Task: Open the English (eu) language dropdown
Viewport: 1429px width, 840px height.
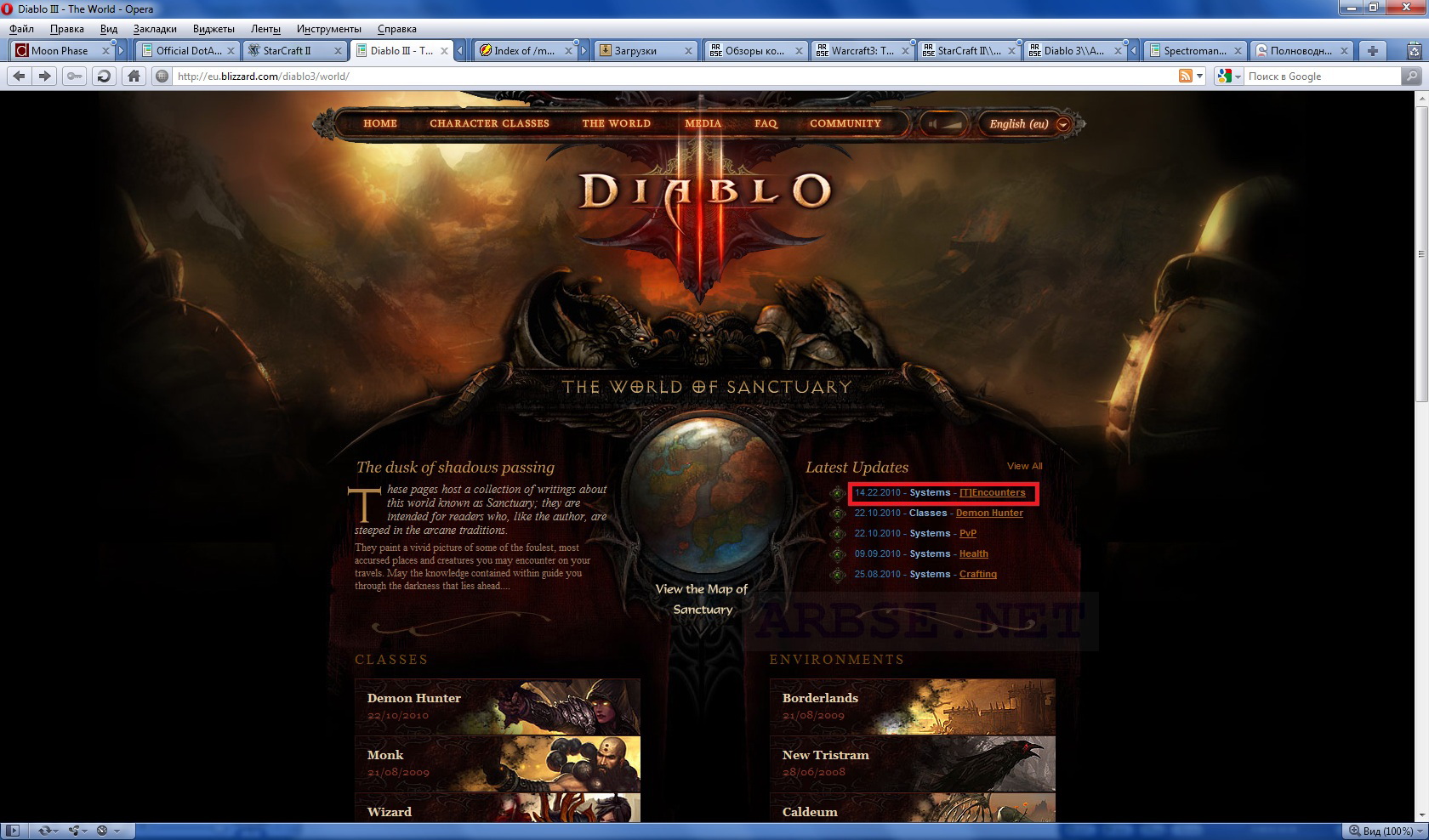Action: tap(1028, 124)
